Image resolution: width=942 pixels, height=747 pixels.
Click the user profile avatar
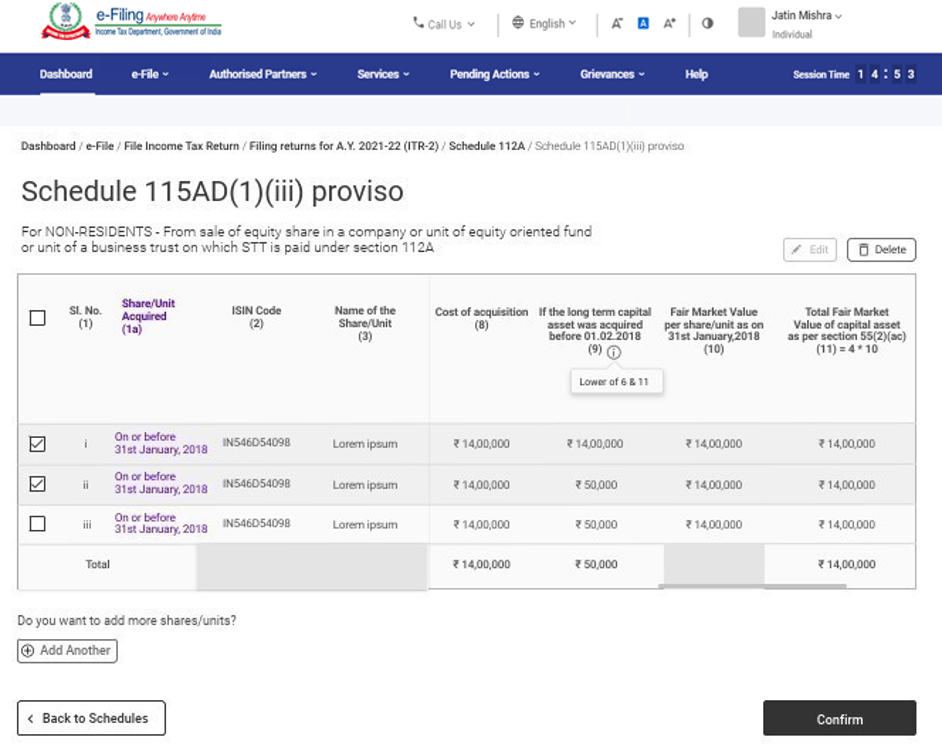[751, 23]
